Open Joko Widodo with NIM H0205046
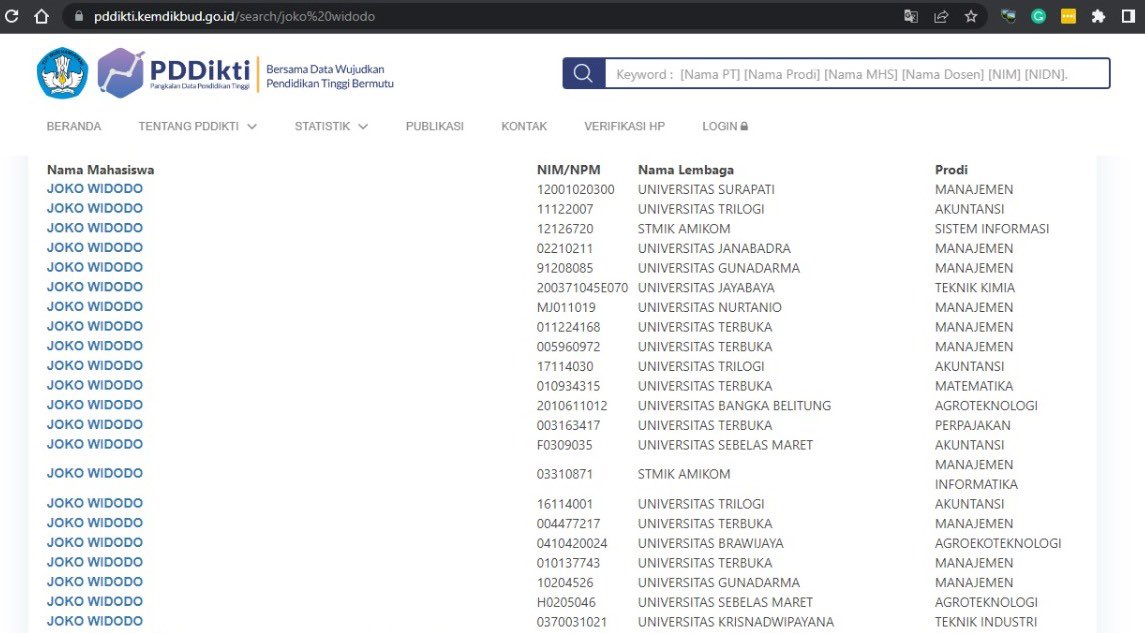The image size is (1145, 633). 95,602
